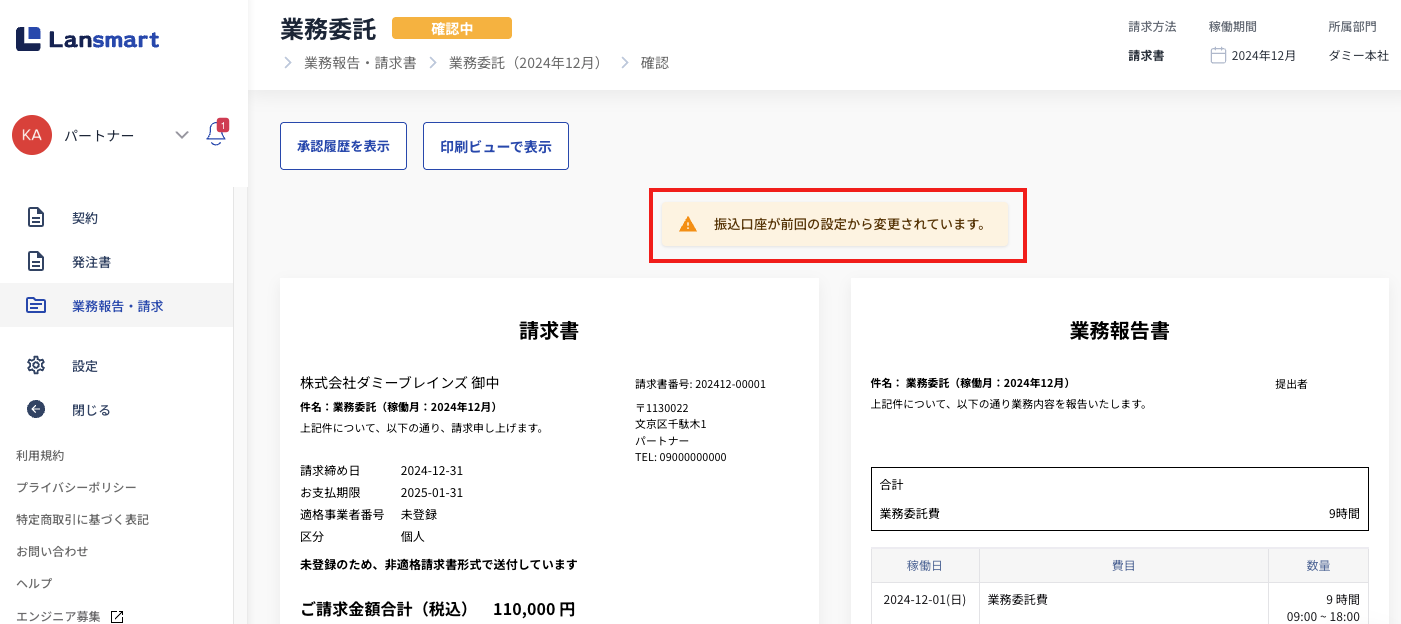Click the calendar icon next to 2024年12月
Screen dimensions: 1401x624
click(1218, 56)
